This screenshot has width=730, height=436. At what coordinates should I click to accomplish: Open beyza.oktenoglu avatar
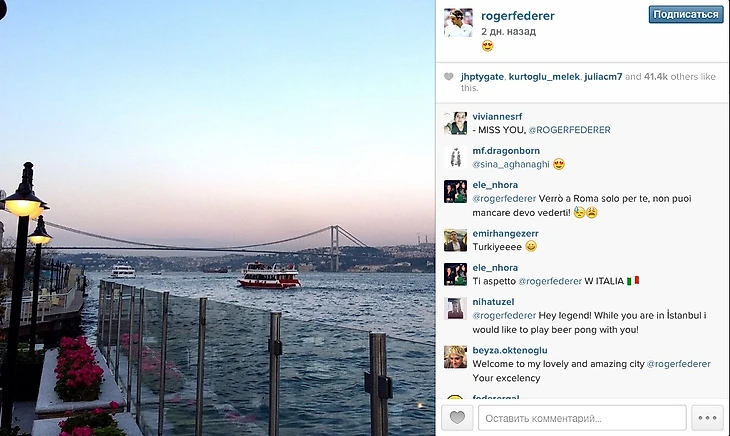coord(455,357)
